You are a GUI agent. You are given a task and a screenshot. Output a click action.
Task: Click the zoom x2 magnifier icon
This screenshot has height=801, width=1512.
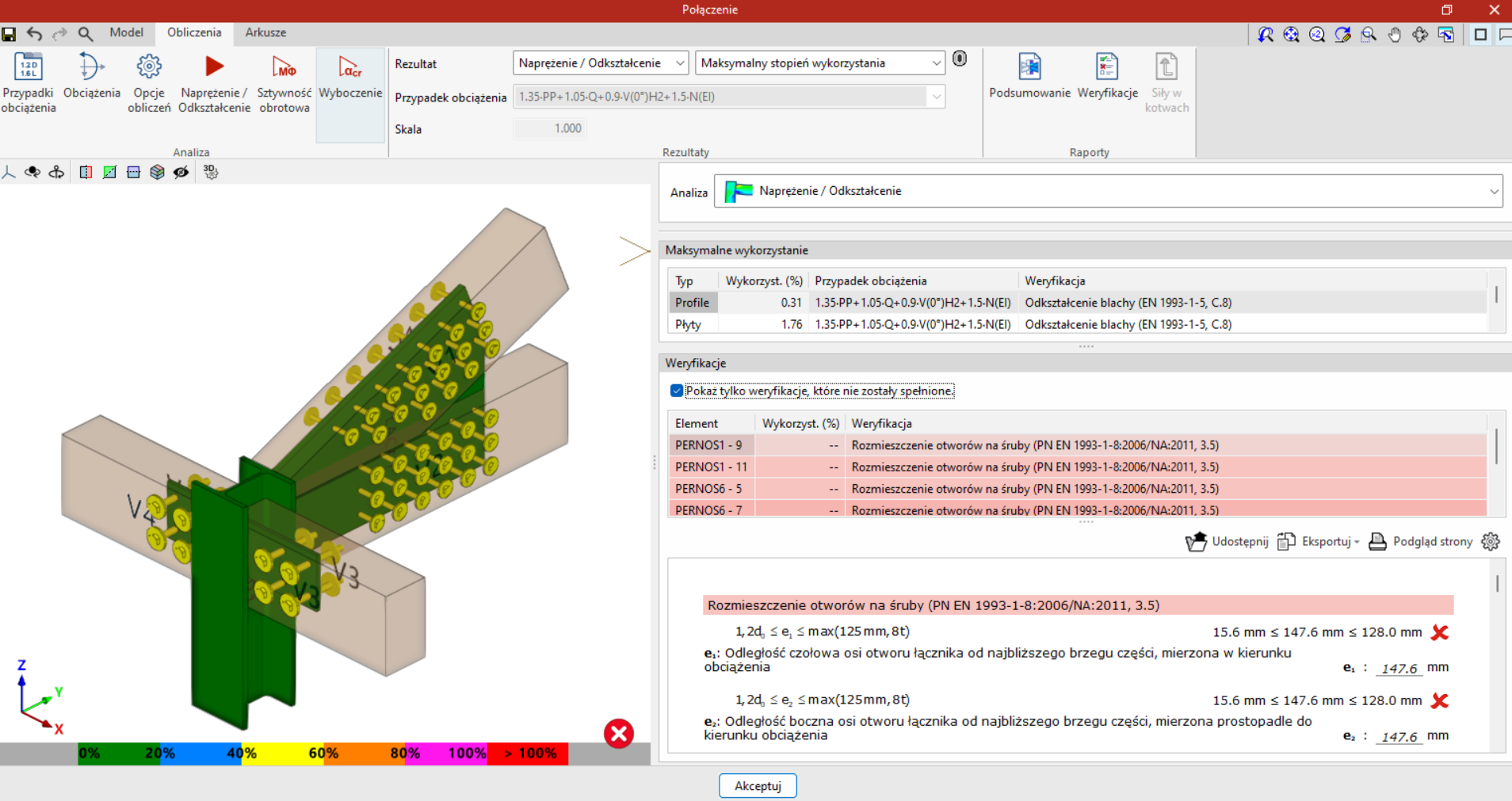pyautogui.click(x=1317, y=35)
